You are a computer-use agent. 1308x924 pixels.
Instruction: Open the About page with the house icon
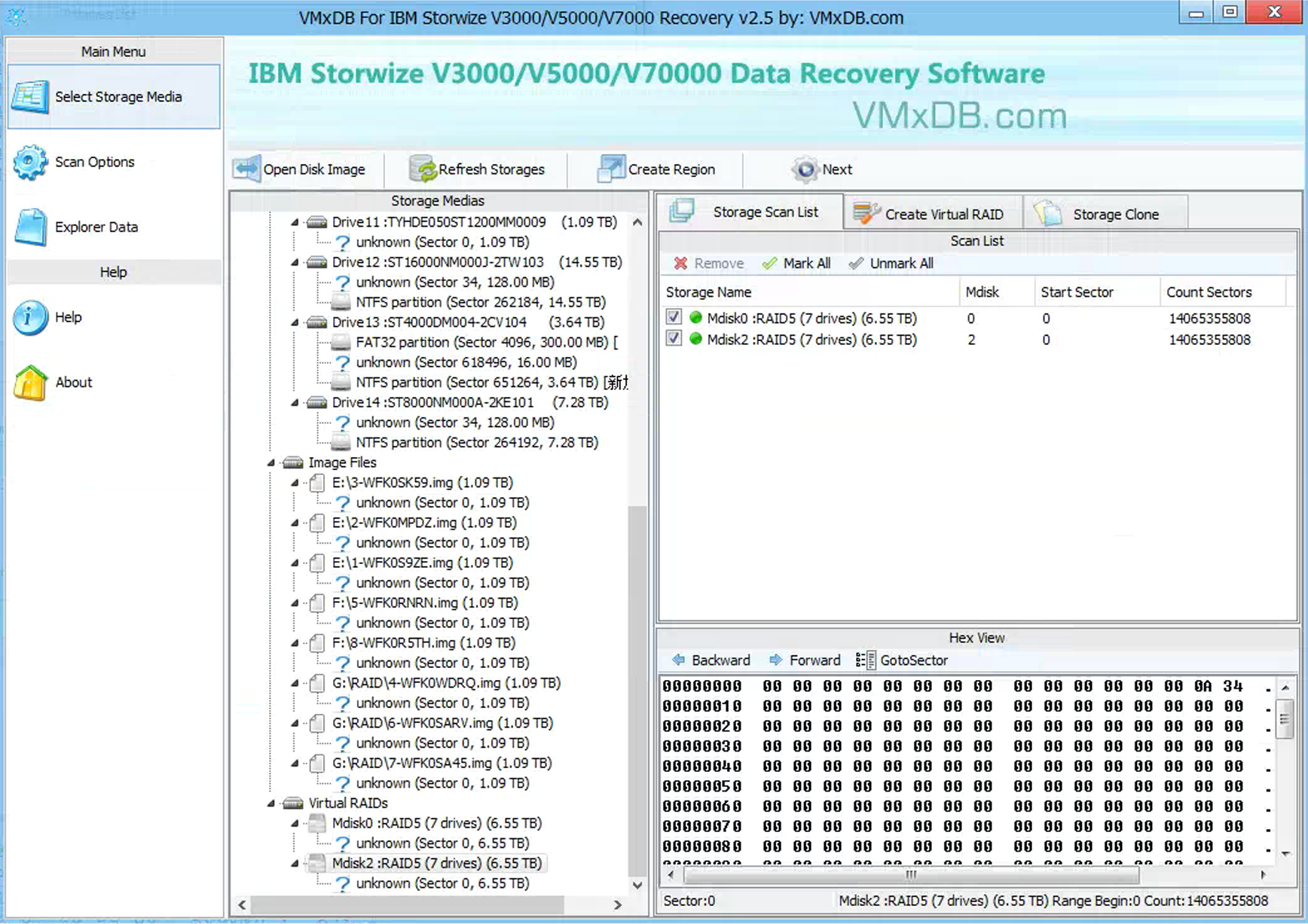pyautogui.click(x=30, y=383)
